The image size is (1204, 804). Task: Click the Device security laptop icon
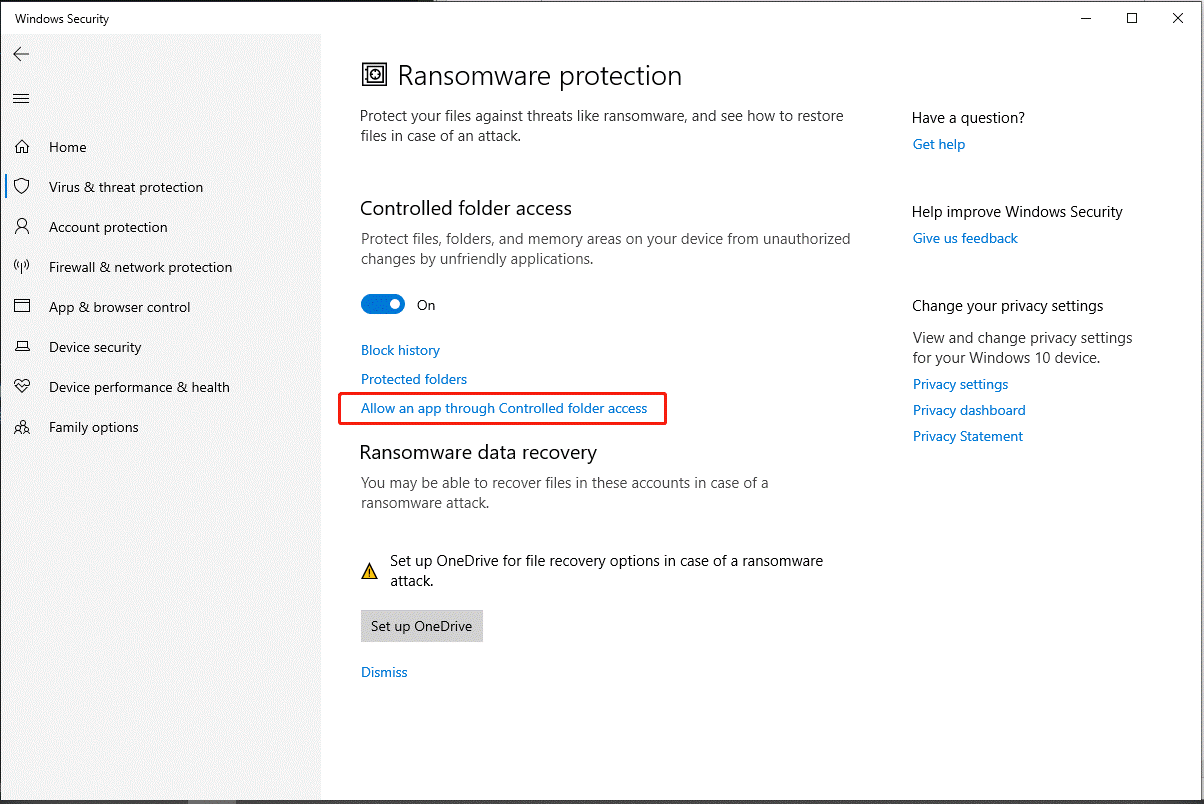point(22,347)
